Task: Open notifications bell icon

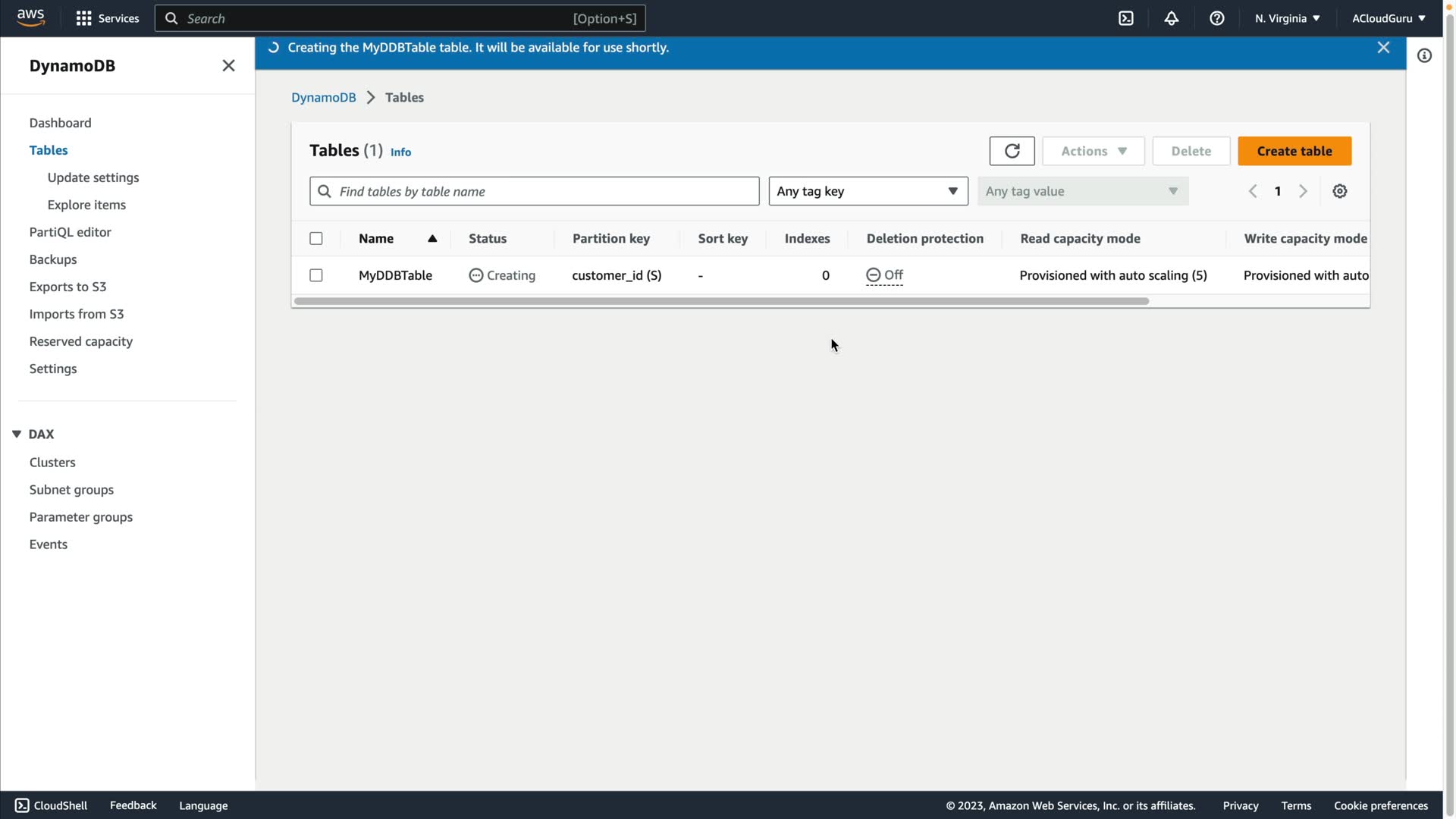Action: click(x=1172, y=18)
